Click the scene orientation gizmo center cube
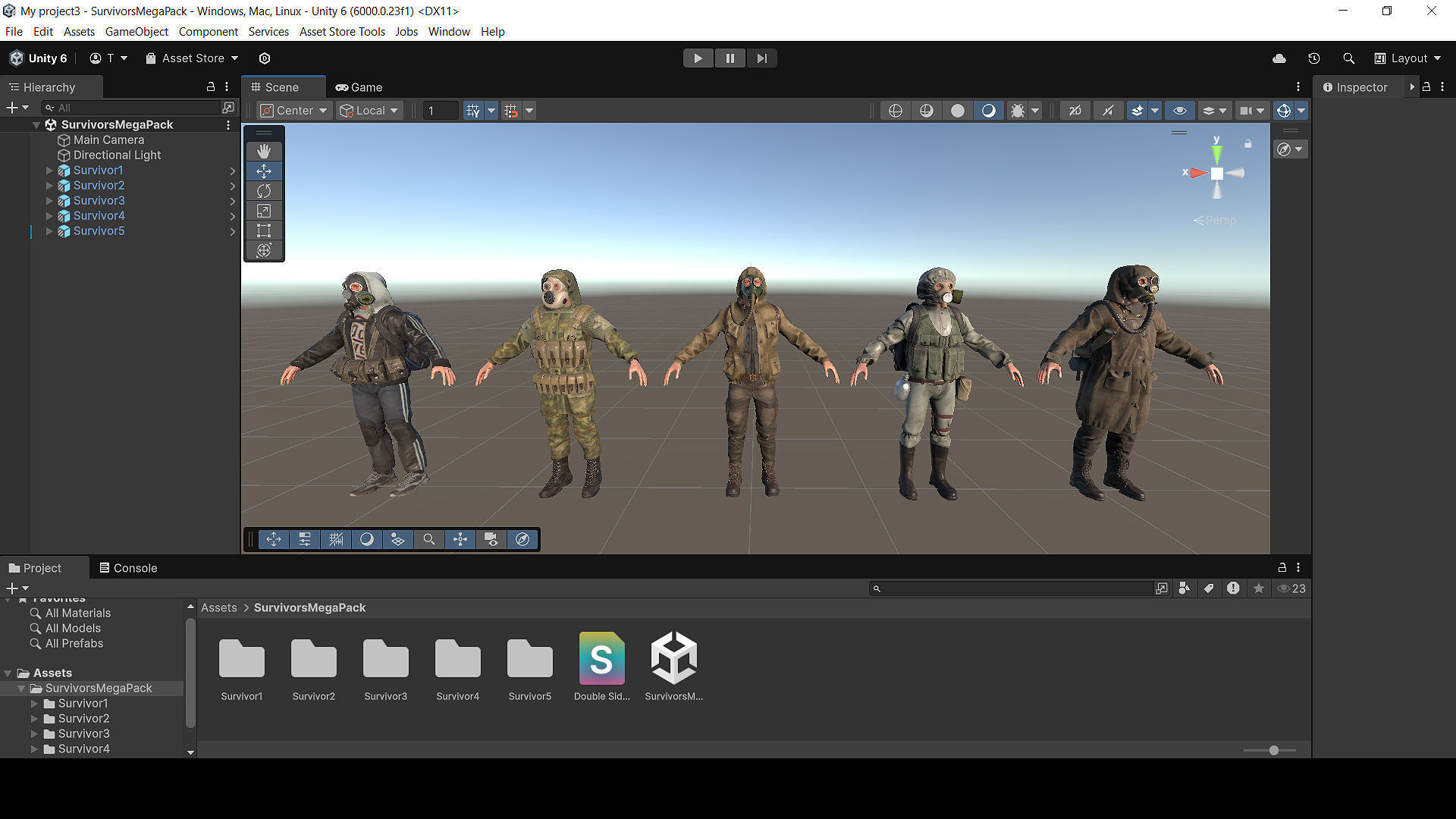Viewport: 1456px width, 819px height. point(1217,174)
